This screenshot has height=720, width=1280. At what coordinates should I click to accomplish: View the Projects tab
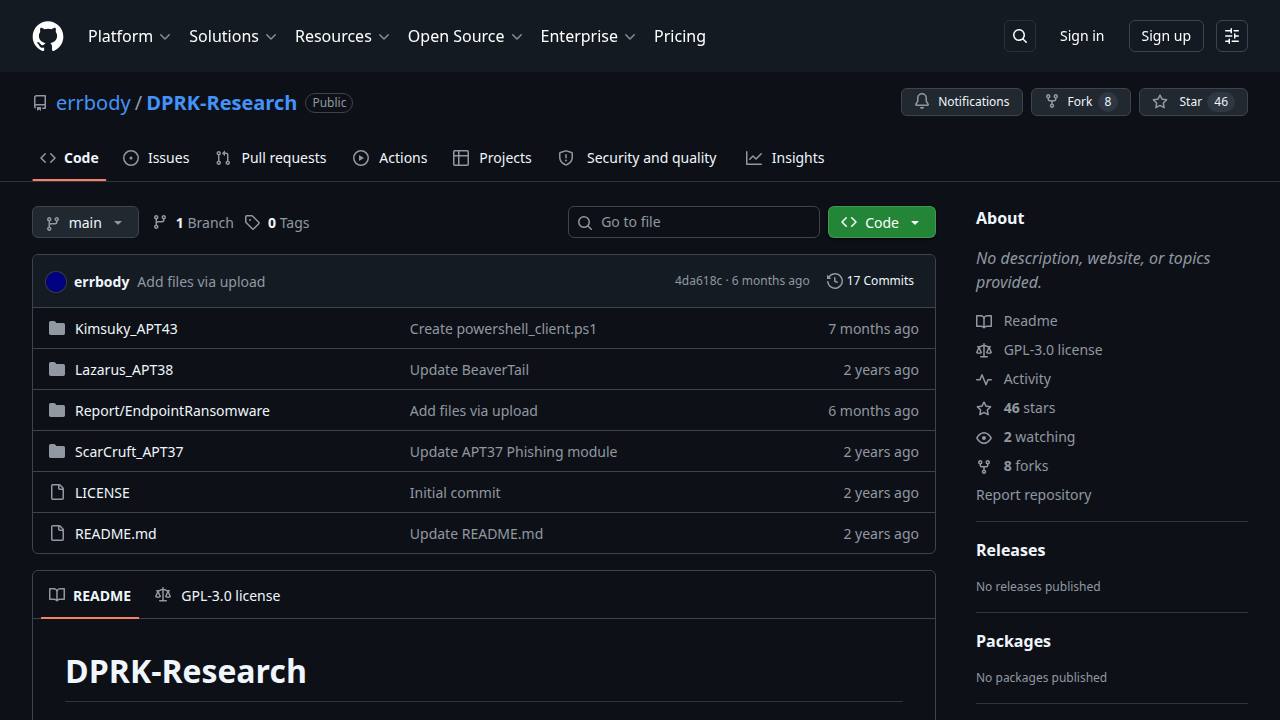(x=492, y=158)
